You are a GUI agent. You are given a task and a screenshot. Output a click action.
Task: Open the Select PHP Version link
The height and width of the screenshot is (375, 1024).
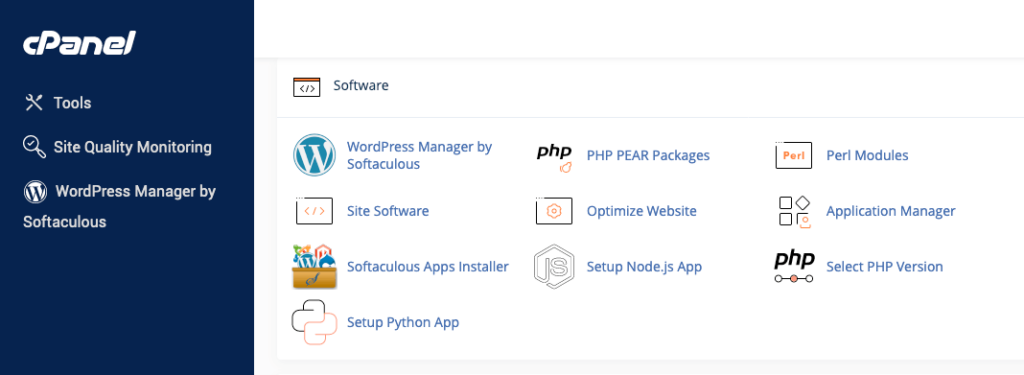[884, 267]
